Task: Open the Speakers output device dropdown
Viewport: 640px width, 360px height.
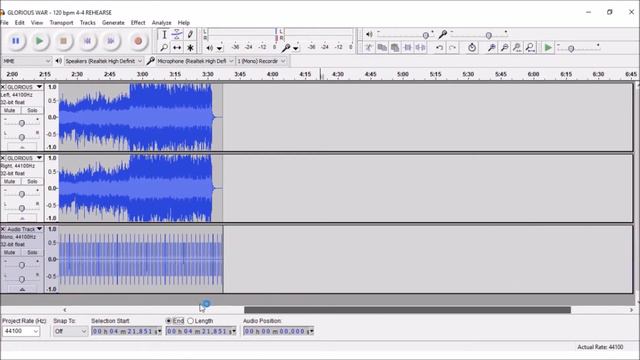Action: [x=104, y=61]
